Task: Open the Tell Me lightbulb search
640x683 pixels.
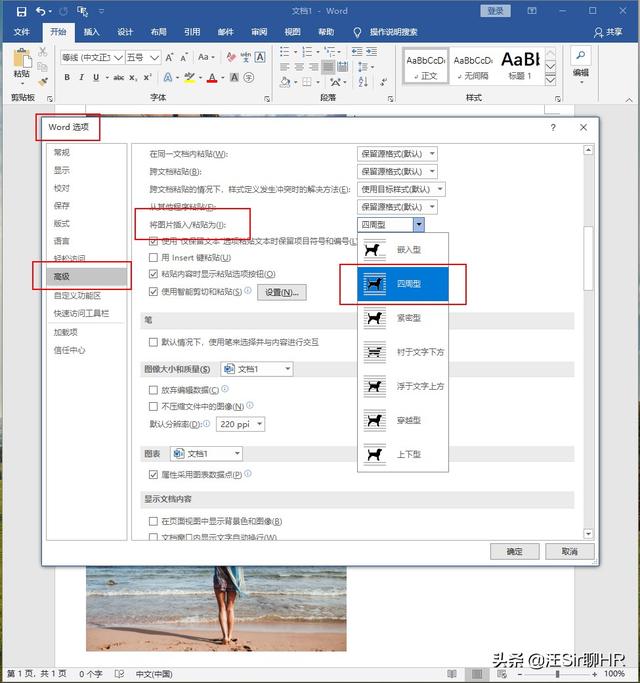Action: coord(357,32)
